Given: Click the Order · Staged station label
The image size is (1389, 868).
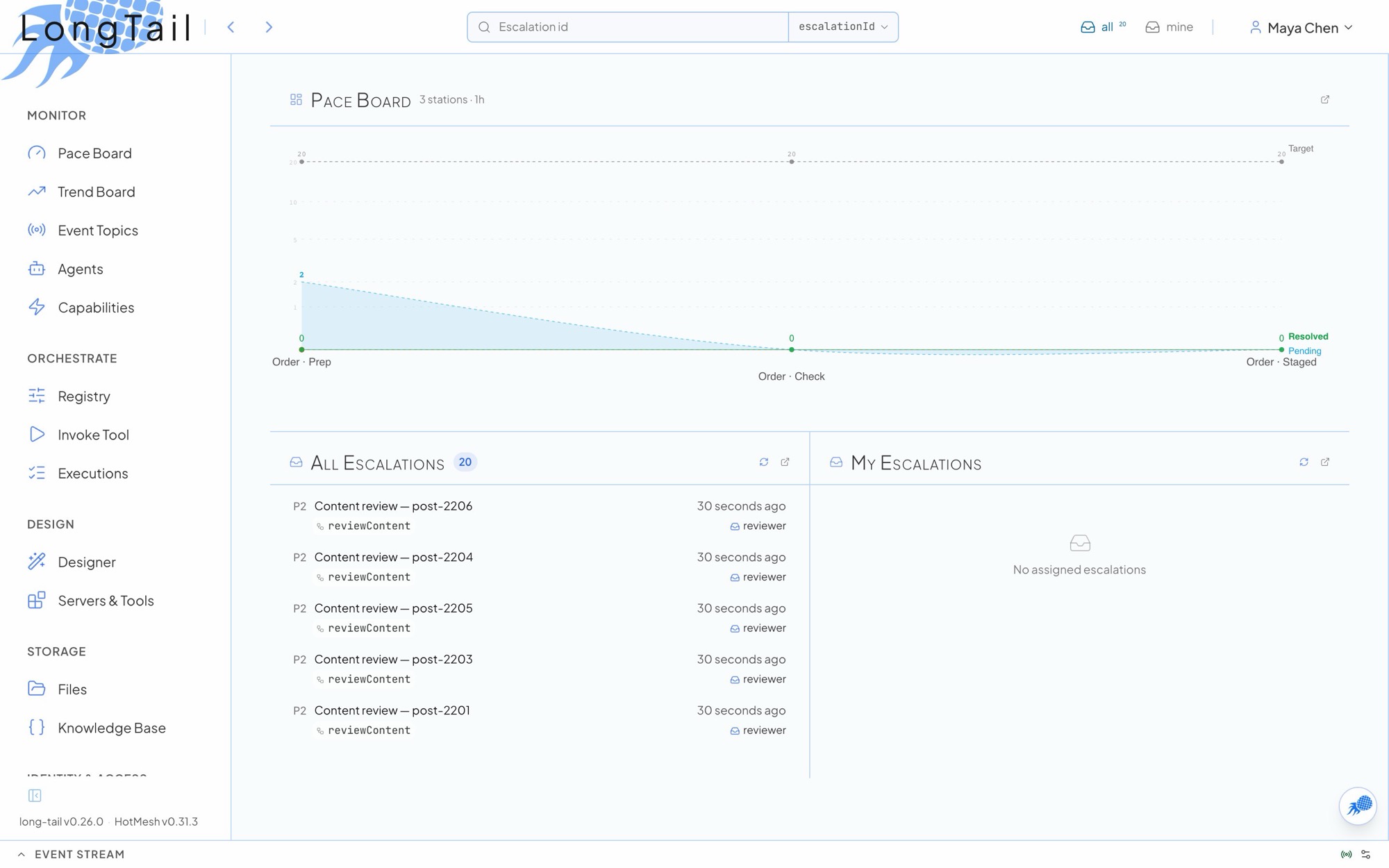Looking at the screenshot, I should click(1281, 362).
